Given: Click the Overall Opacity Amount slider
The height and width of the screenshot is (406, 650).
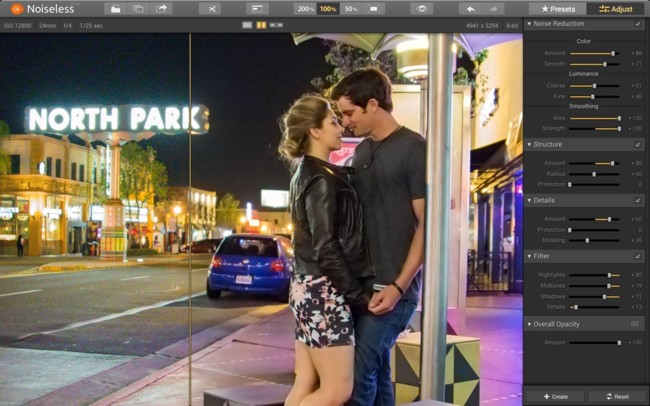Looking at the screenshot, I should (x=594, y=343).
